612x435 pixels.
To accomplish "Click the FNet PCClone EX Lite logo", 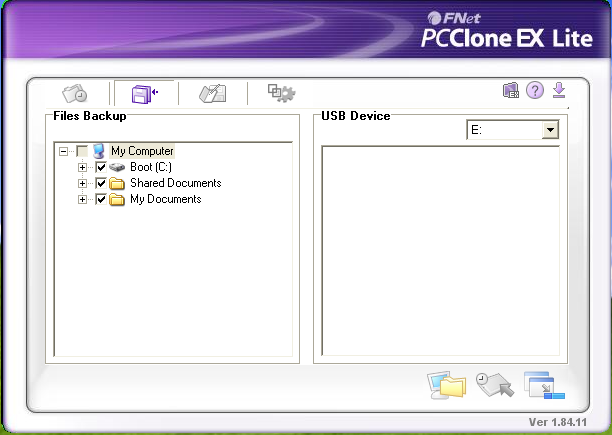I will point(507,30).
